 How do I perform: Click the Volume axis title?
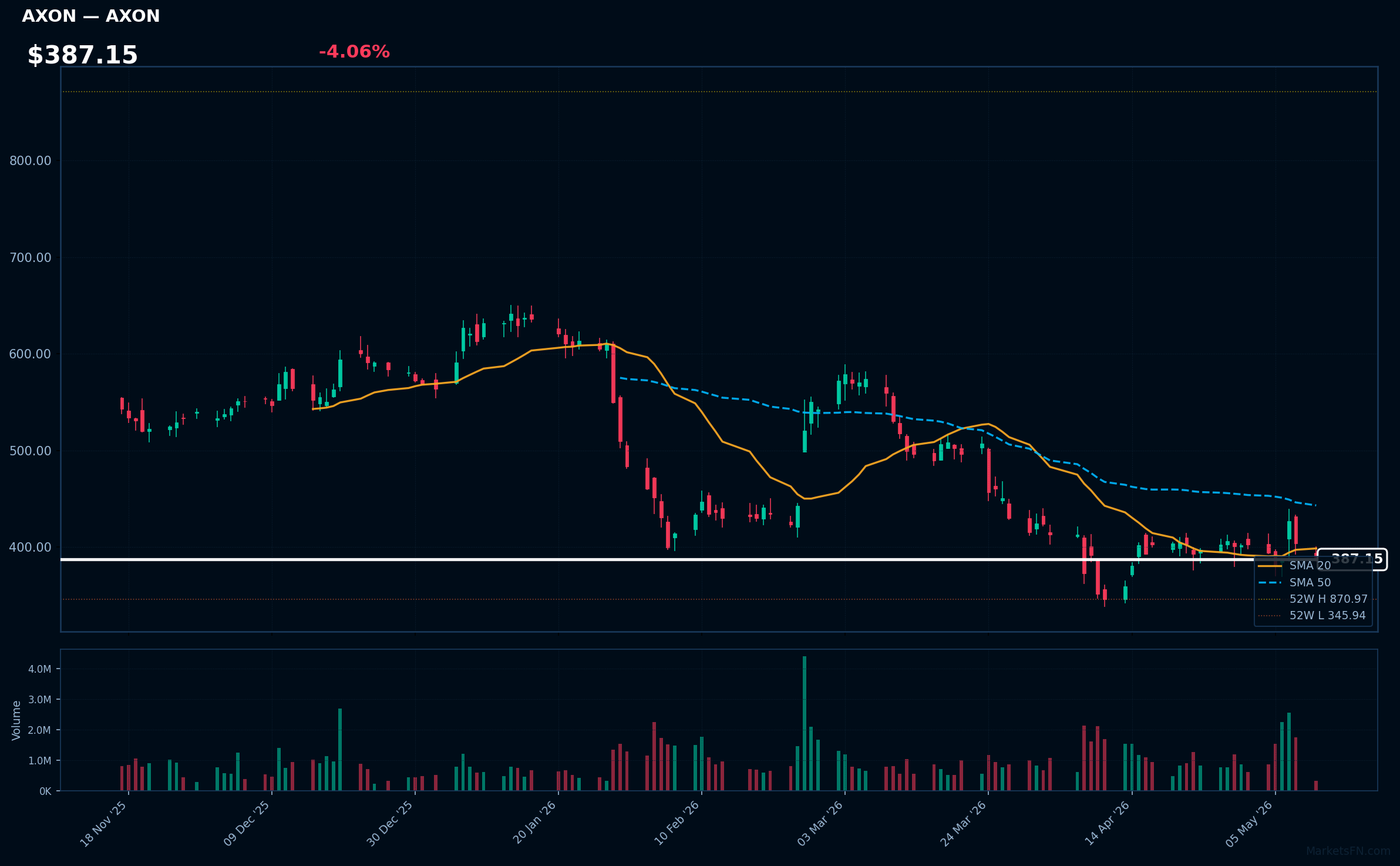[16, 720]
